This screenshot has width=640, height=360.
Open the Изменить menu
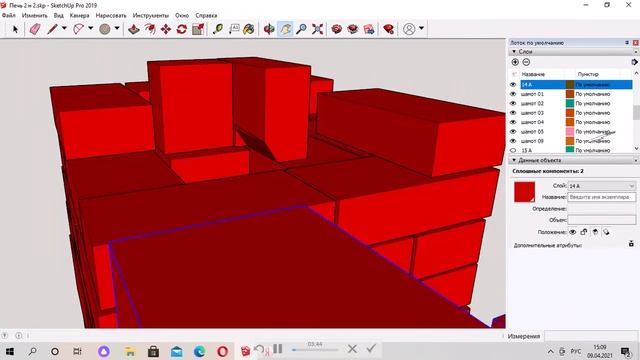pos(35,16)
